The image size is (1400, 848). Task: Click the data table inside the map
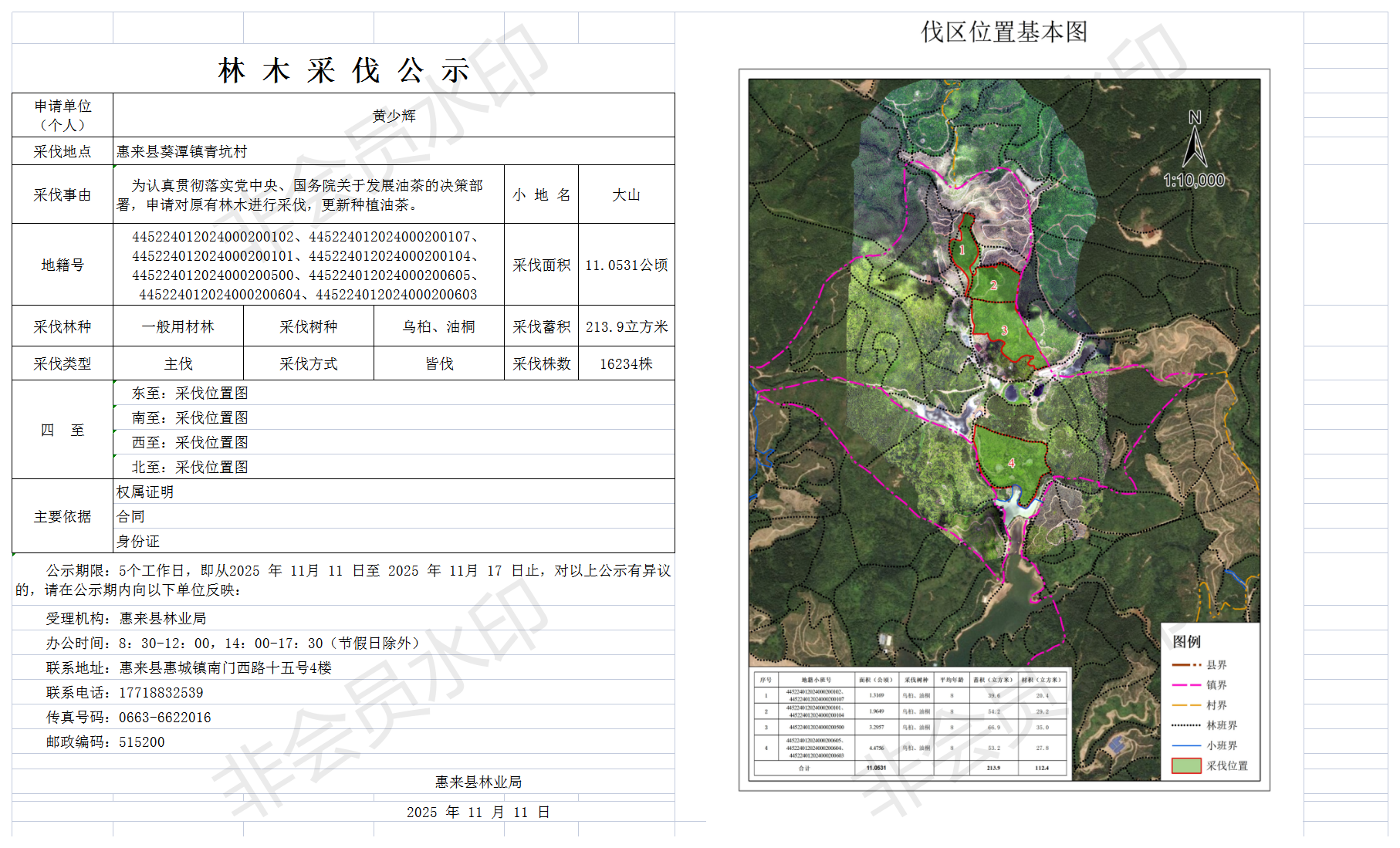tap(911, 722)
